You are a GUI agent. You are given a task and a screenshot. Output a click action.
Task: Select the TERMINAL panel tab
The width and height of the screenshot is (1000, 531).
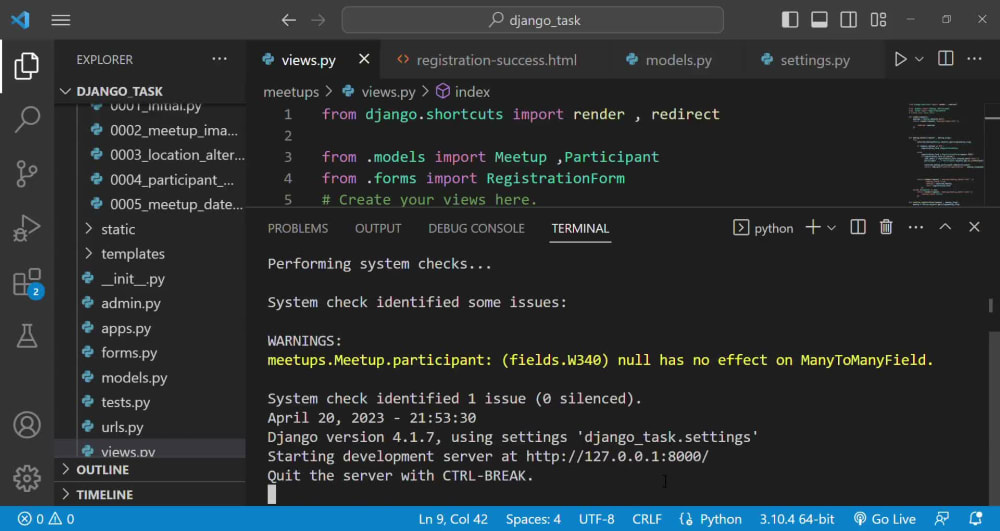[580, 228]
